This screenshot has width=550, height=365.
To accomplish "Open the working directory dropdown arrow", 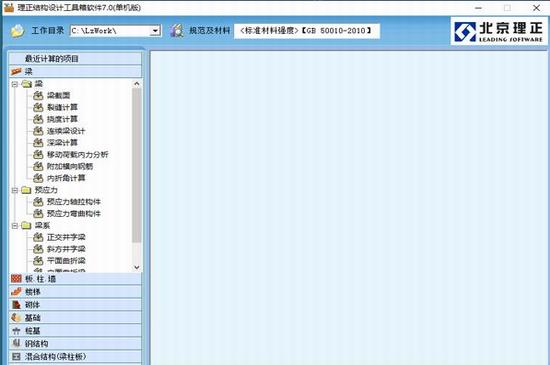I will pos(155,31).
